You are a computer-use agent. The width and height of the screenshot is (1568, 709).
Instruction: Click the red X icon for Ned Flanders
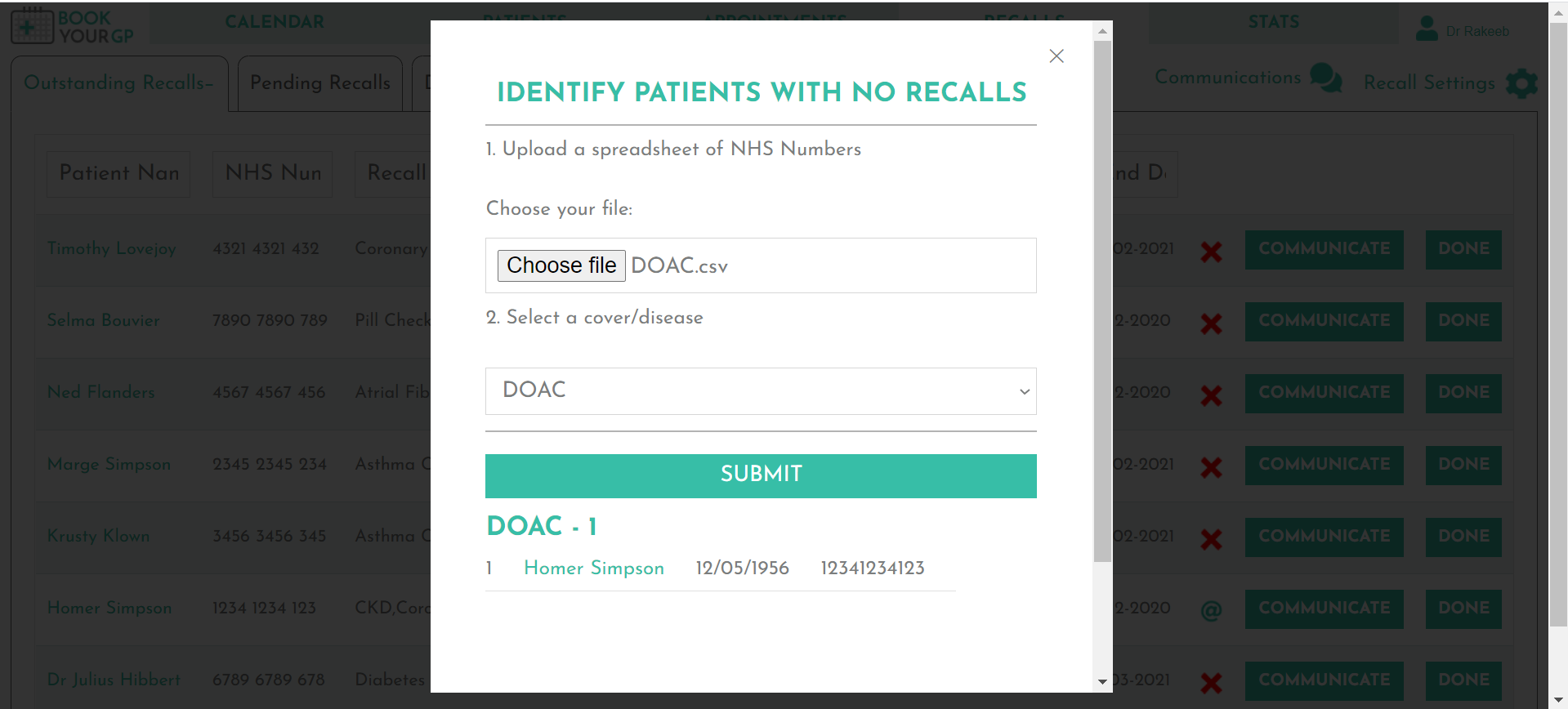tap(1211, 395)
